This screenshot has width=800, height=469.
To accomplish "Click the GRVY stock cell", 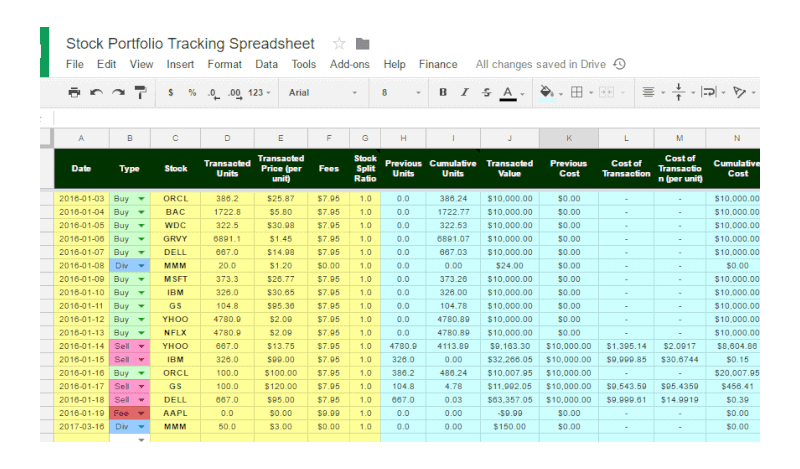I will pos(176,239).
